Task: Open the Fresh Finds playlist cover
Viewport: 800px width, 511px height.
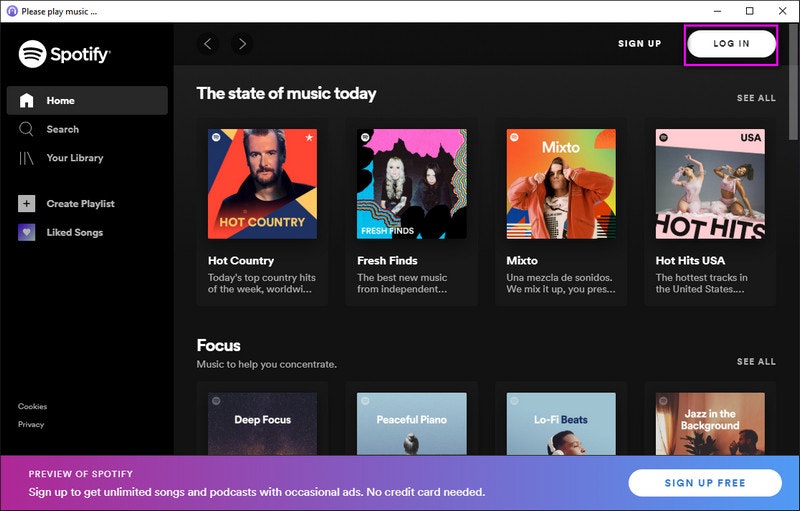Action: coord(412,184)
